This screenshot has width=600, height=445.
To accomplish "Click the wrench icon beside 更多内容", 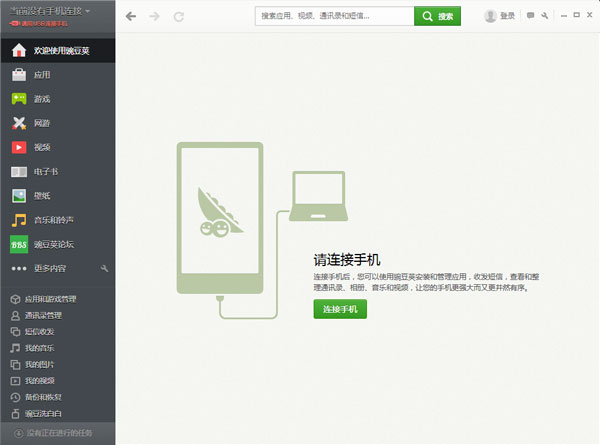I will coord(105,269).
